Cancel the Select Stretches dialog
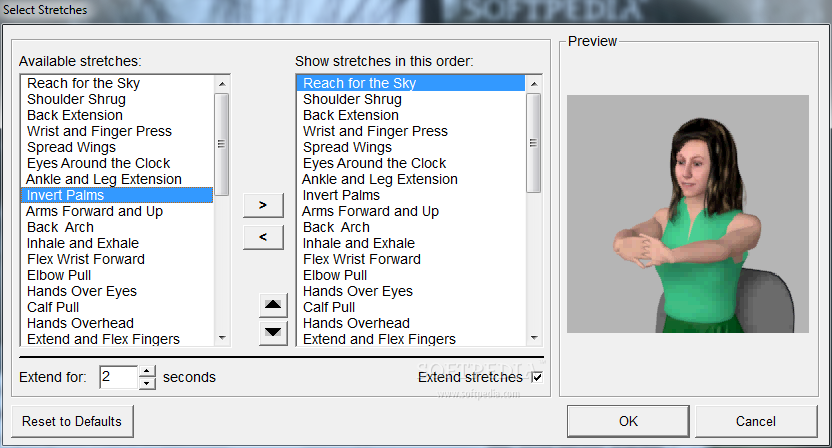 (x=755, y=421)
